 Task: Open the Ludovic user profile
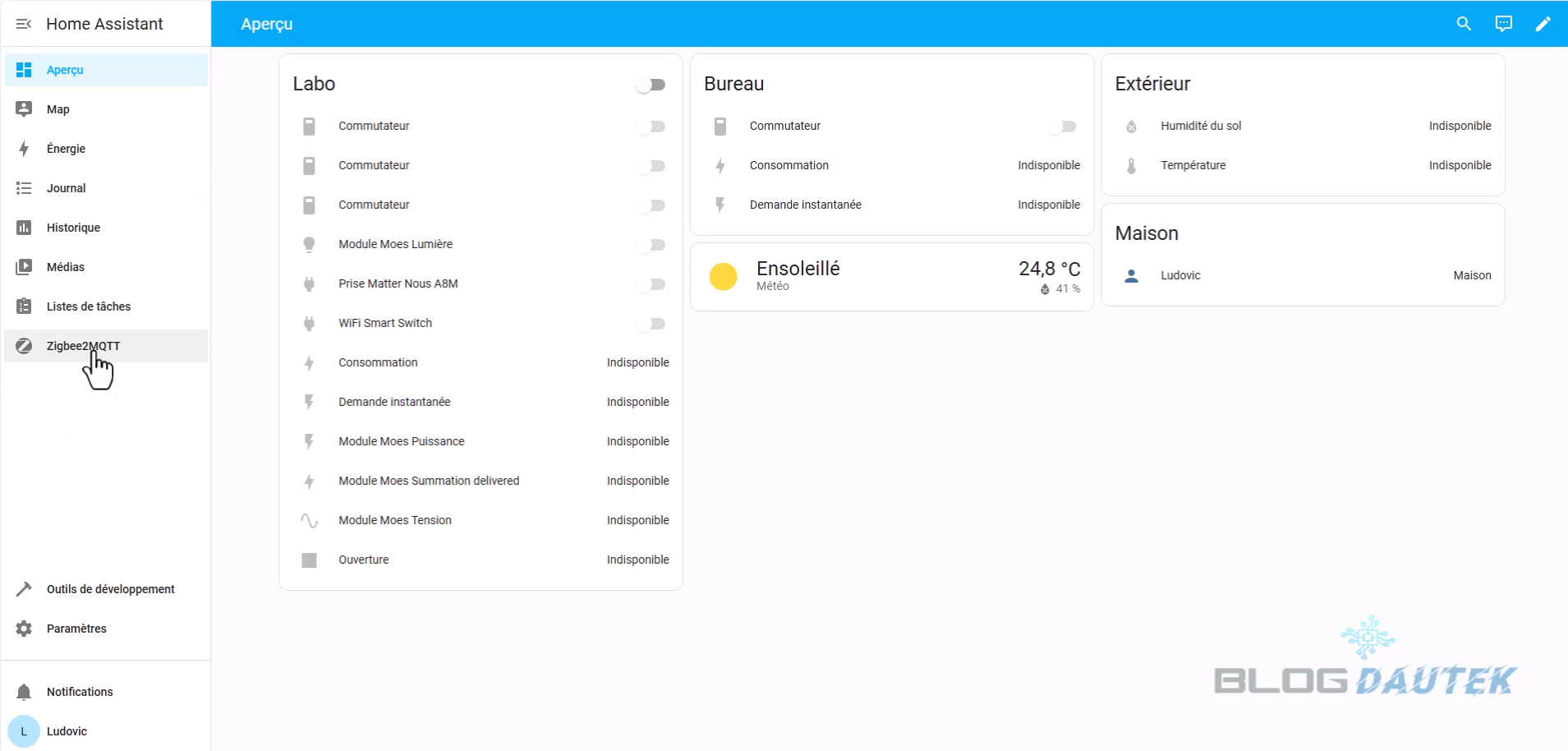point(67,731)
